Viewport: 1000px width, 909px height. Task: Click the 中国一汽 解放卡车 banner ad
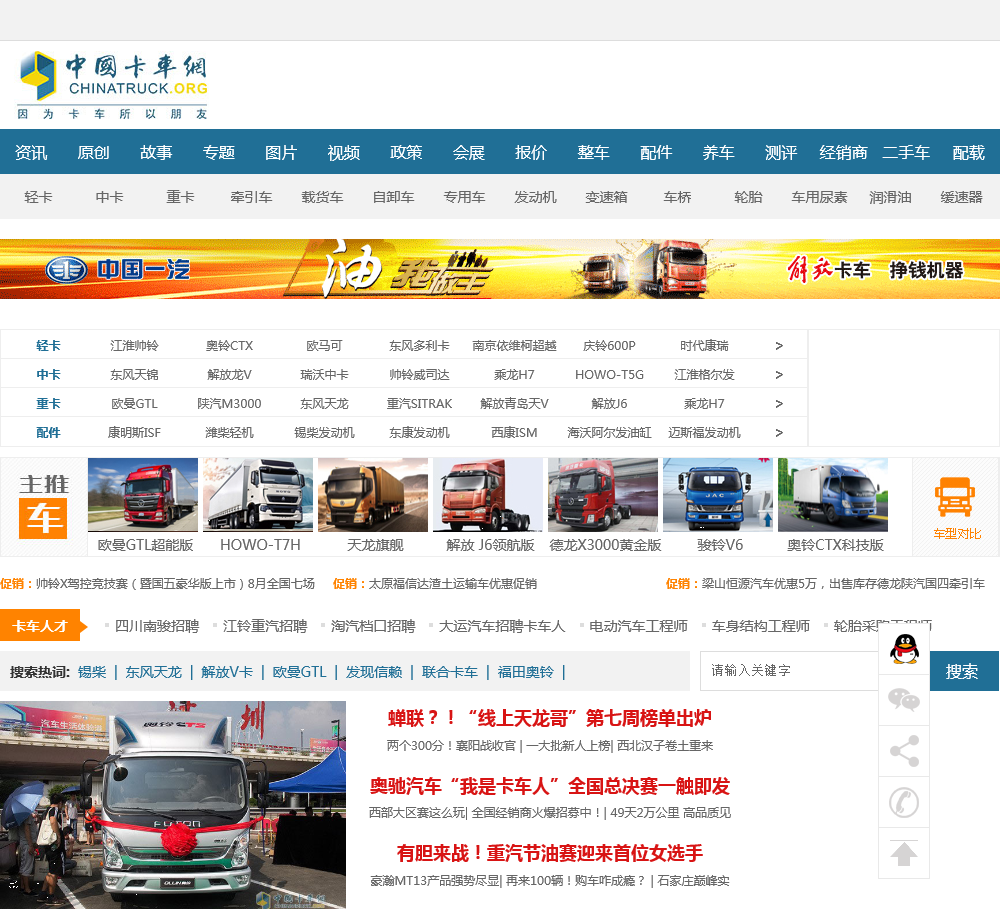tap(500, 269)
